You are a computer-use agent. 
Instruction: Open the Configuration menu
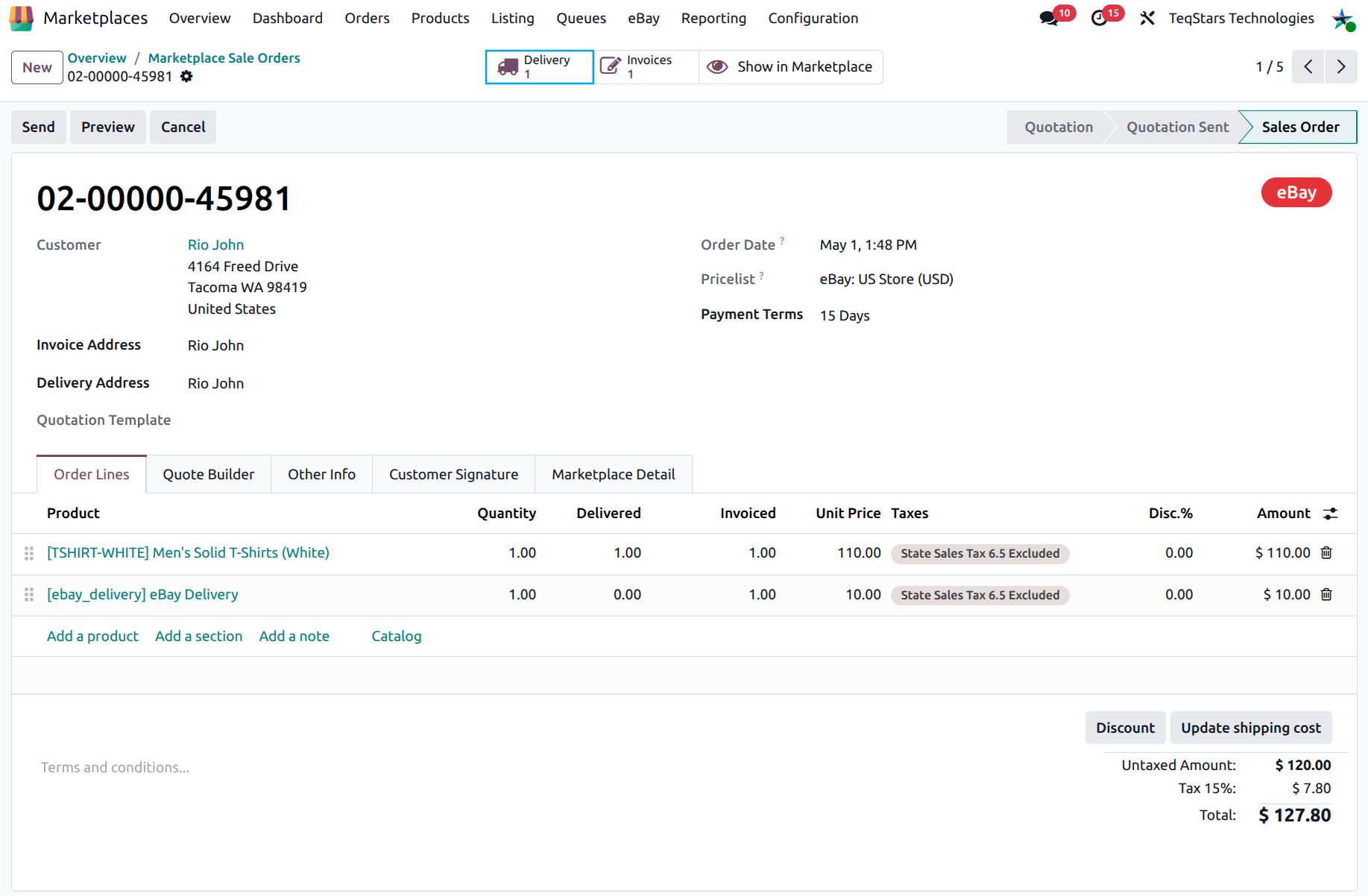click(x=813, y=18)
